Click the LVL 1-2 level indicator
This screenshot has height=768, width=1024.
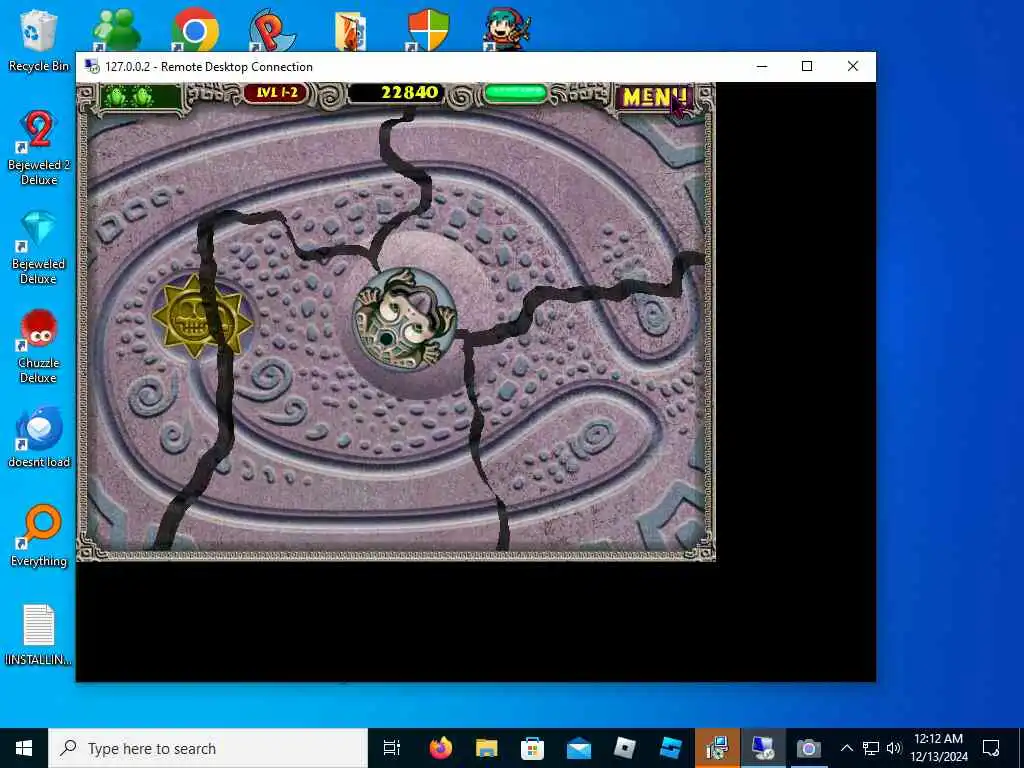(276, 93)
